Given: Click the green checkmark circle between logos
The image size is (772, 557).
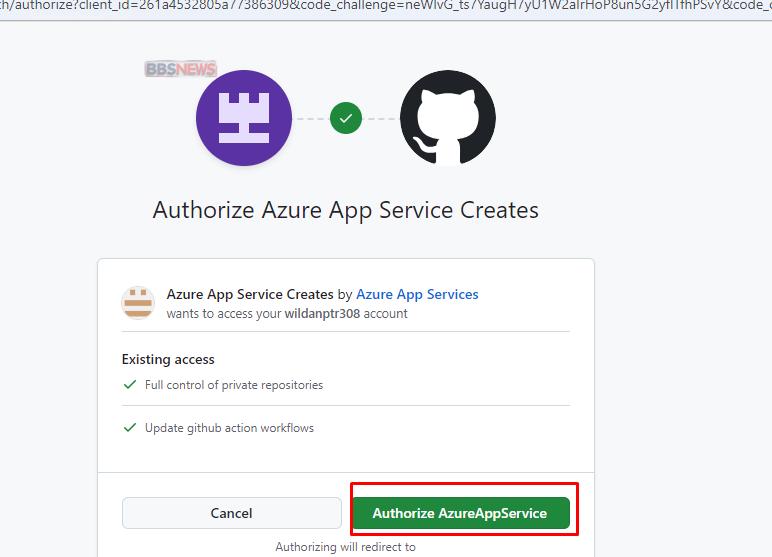Looking at the screenshot, I should [x=346, y=118].
